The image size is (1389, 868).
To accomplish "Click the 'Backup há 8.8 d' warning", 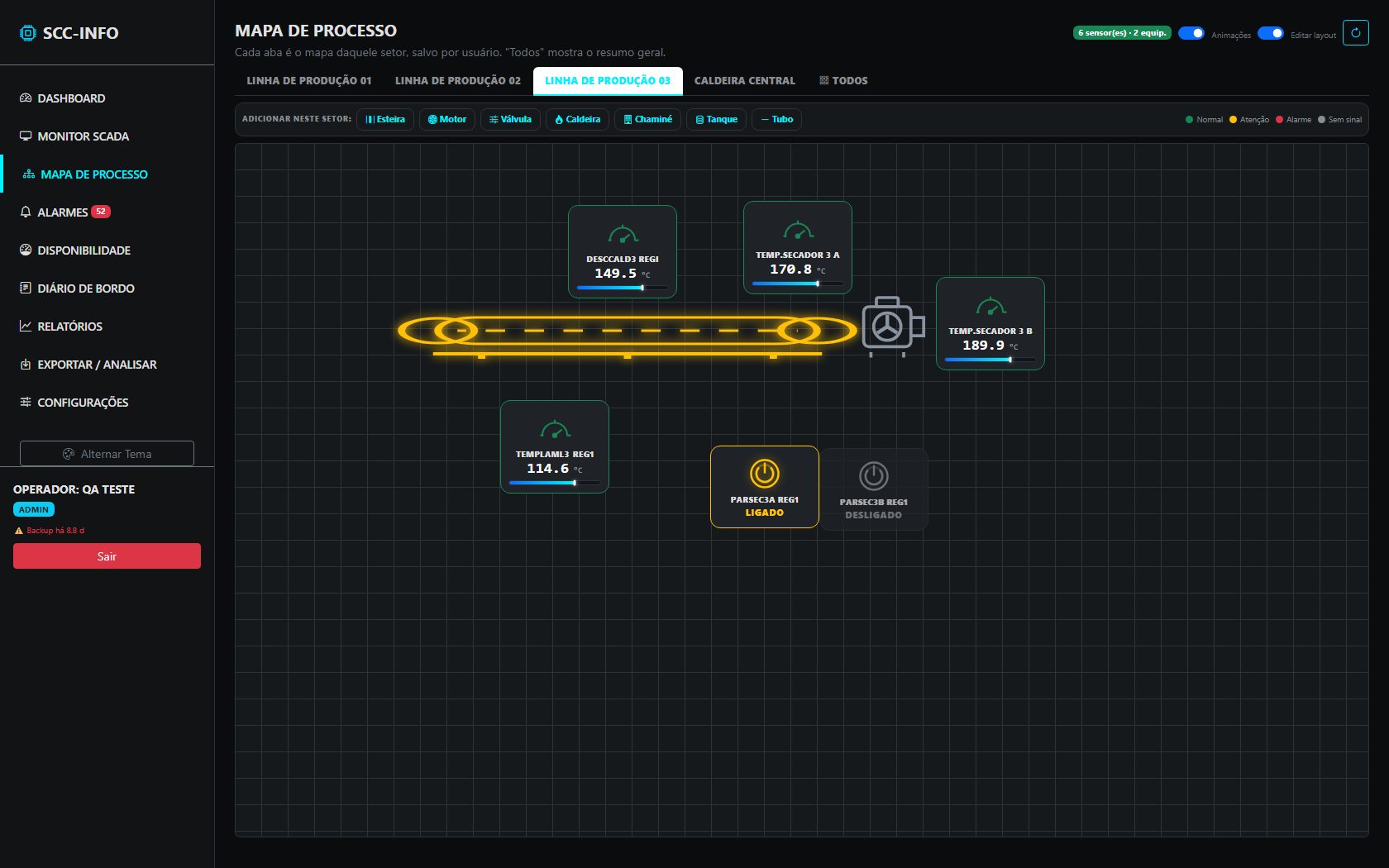I will pos(50,531).
